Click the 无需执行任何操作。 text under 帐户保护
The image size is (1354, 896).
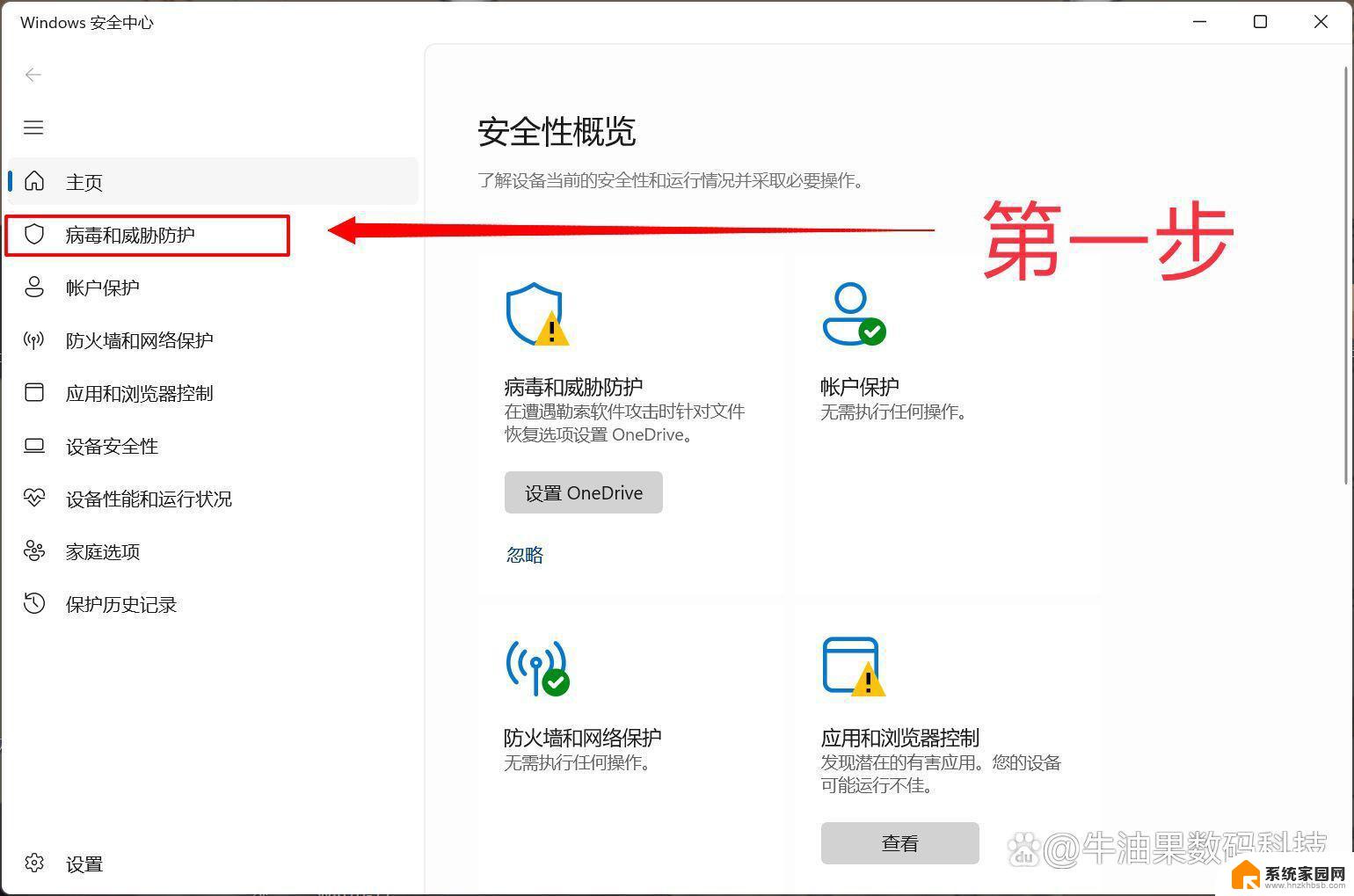tap(895, 412)
